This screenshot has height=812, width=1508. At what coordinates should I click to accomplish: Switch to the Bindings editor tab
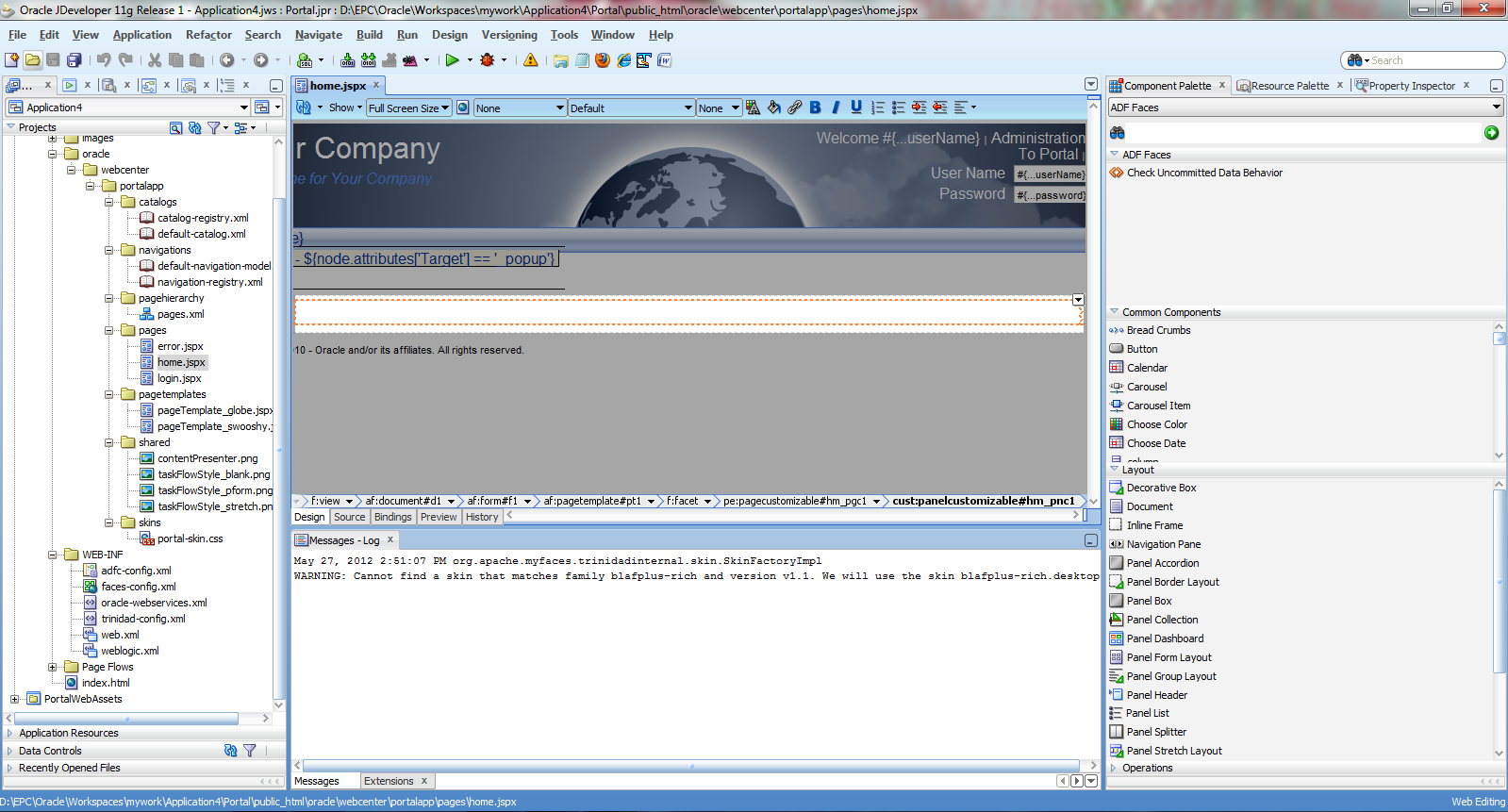(x=392, y=517)
